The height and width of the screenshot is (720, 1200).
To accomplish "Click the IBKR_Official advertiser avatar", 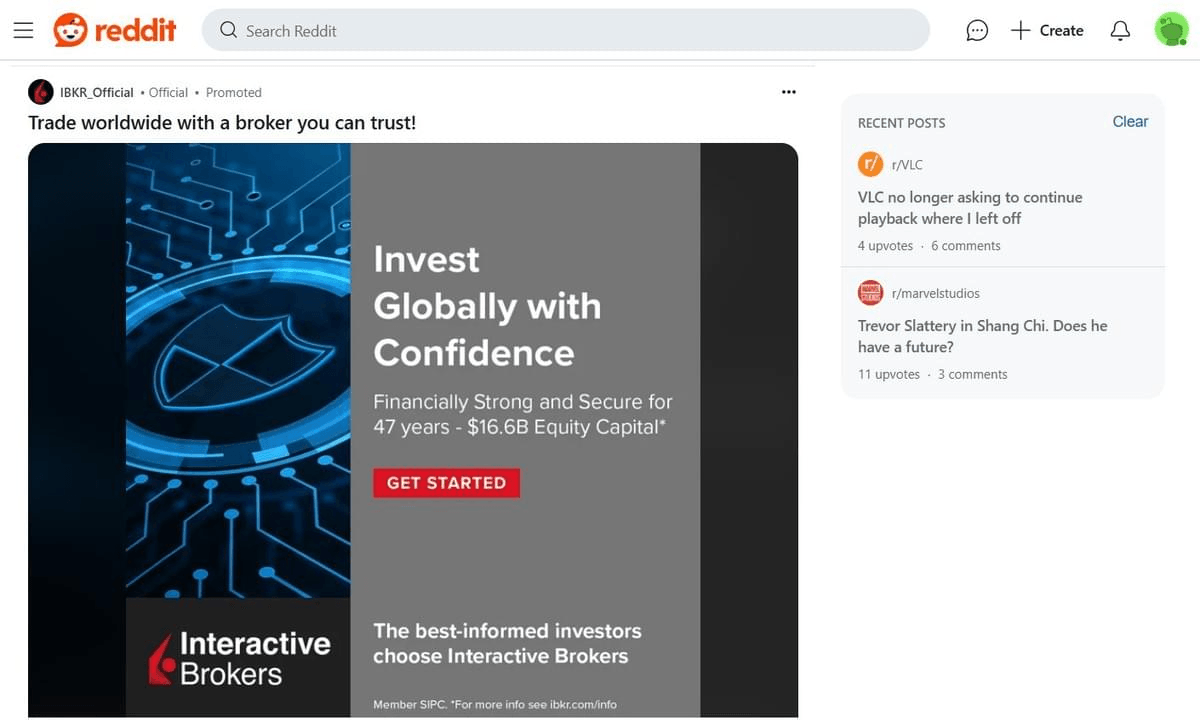I will coord(41,92).
